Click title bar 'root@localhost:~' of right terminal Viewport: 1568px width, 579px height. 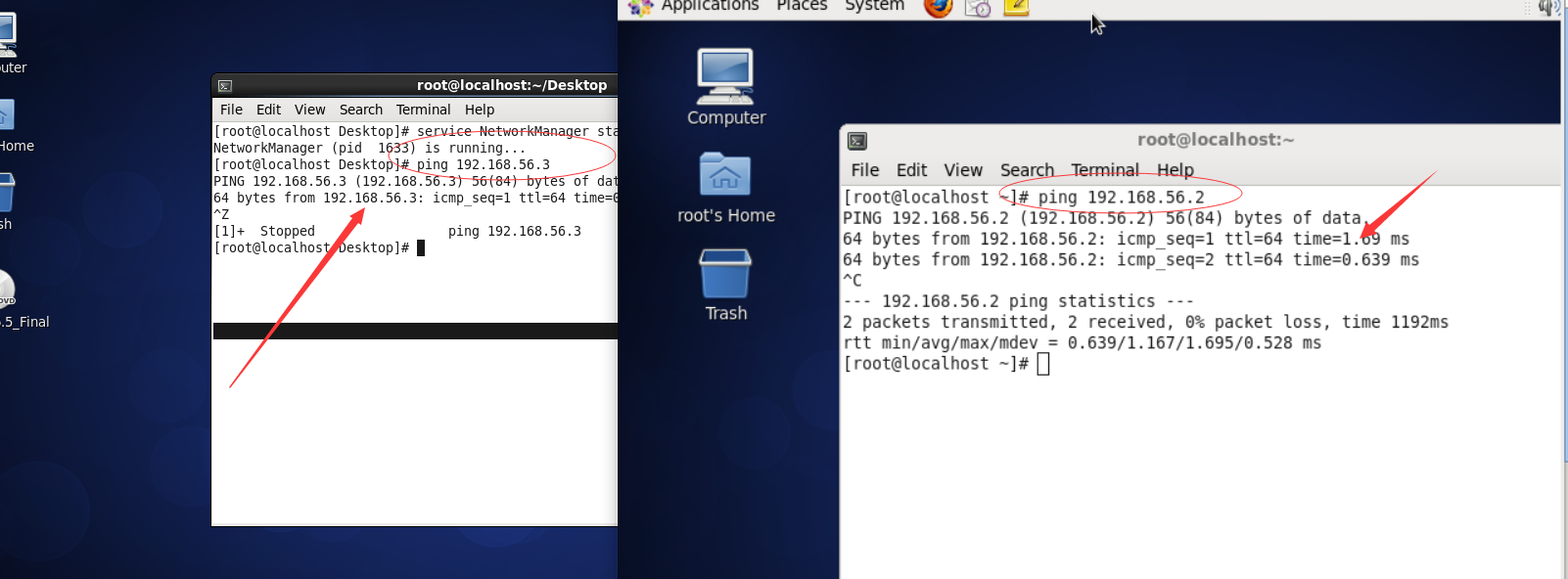click(x=1216, y=140)
